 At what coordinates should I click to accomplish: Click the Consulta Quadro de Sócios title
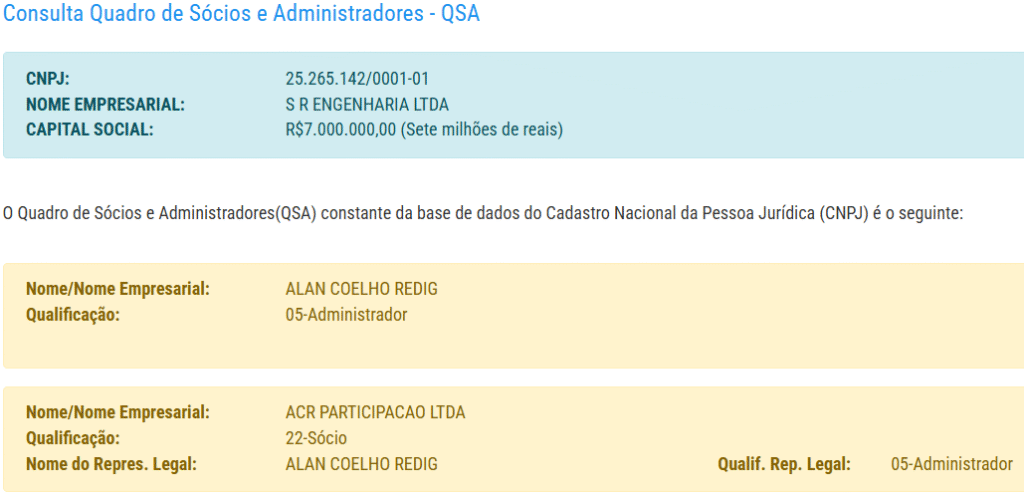click(242, 17)
